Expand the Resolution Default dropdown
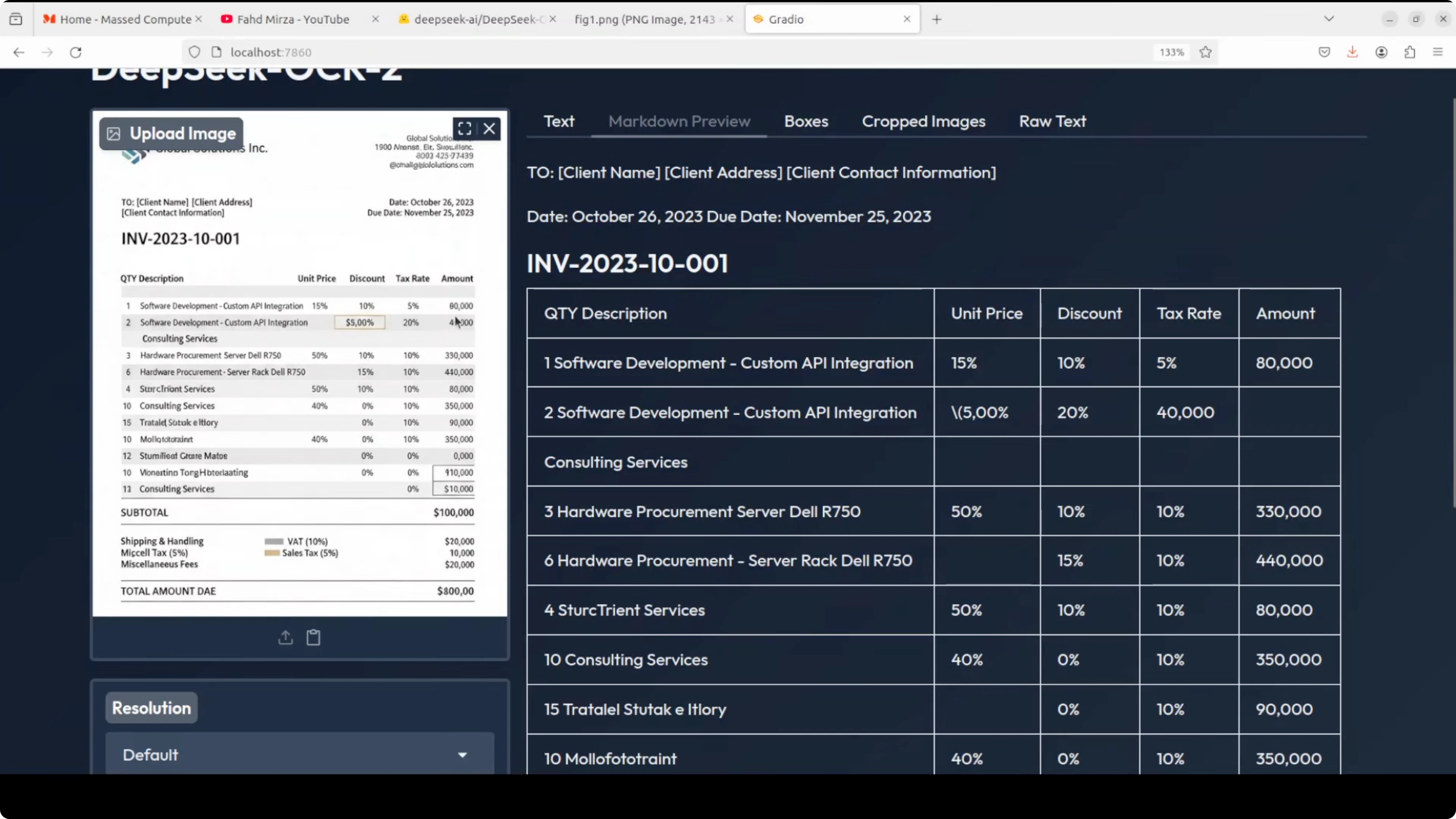Viewport: 1456px width, 819px height. [x=300, y=755]
